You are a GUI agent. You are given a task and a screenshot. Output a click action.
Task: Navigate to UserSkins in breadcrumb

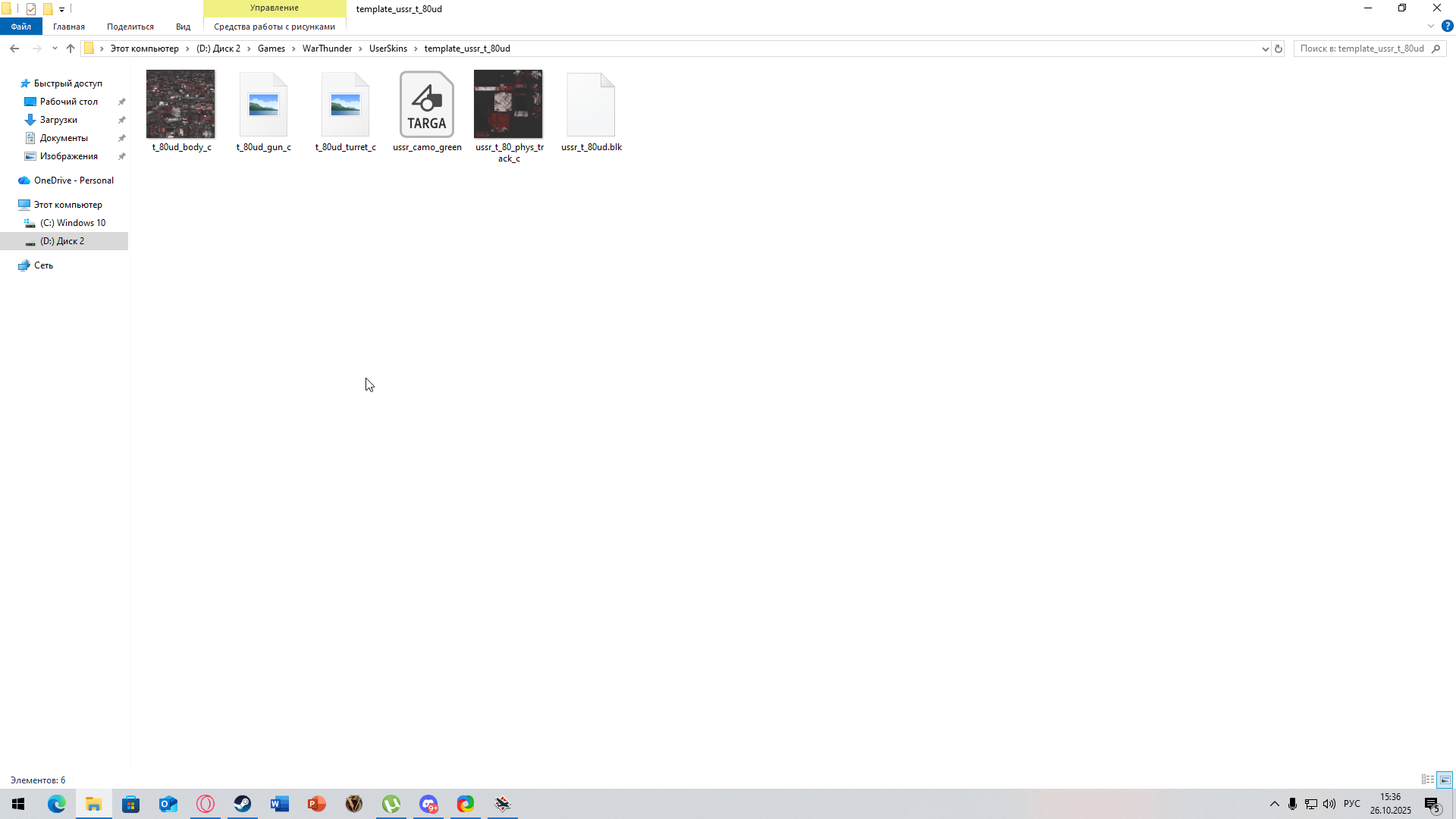point(388,49)
